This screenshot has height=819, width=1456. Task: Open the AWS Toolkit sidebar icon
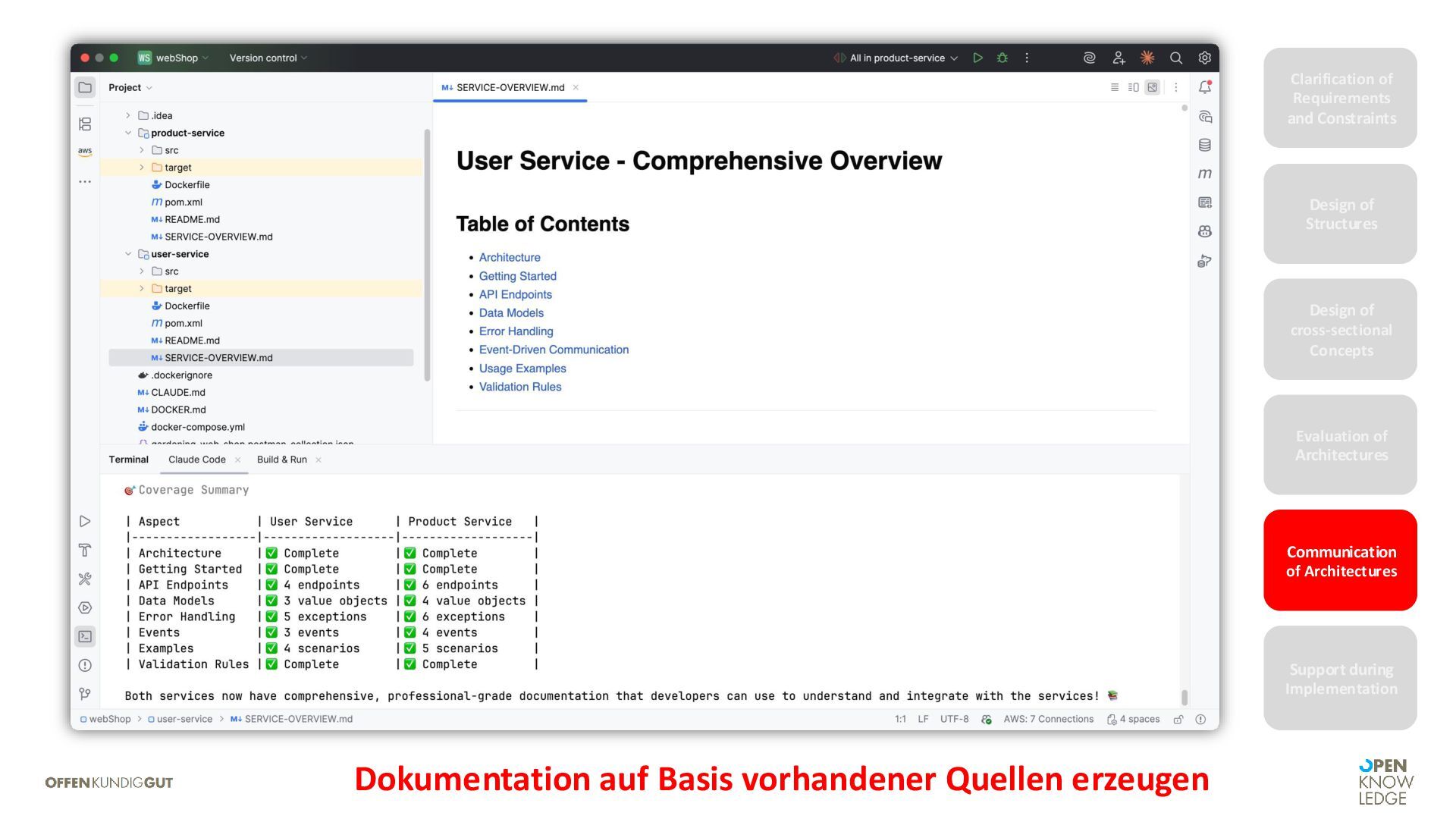coord(85,152)
